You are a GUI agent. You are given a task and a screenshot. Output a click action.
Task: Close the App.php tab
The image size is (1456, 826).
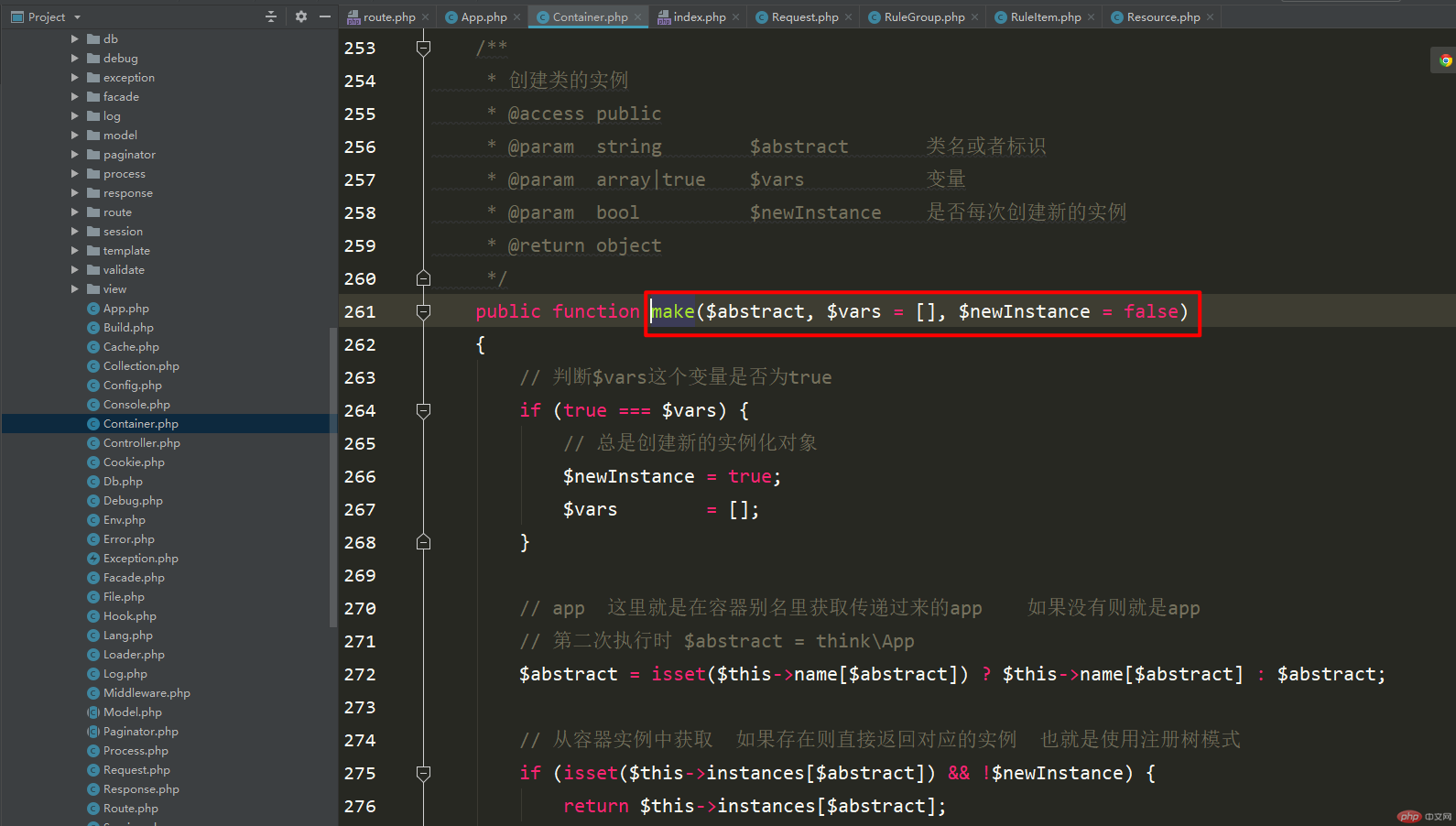(517, 17)
